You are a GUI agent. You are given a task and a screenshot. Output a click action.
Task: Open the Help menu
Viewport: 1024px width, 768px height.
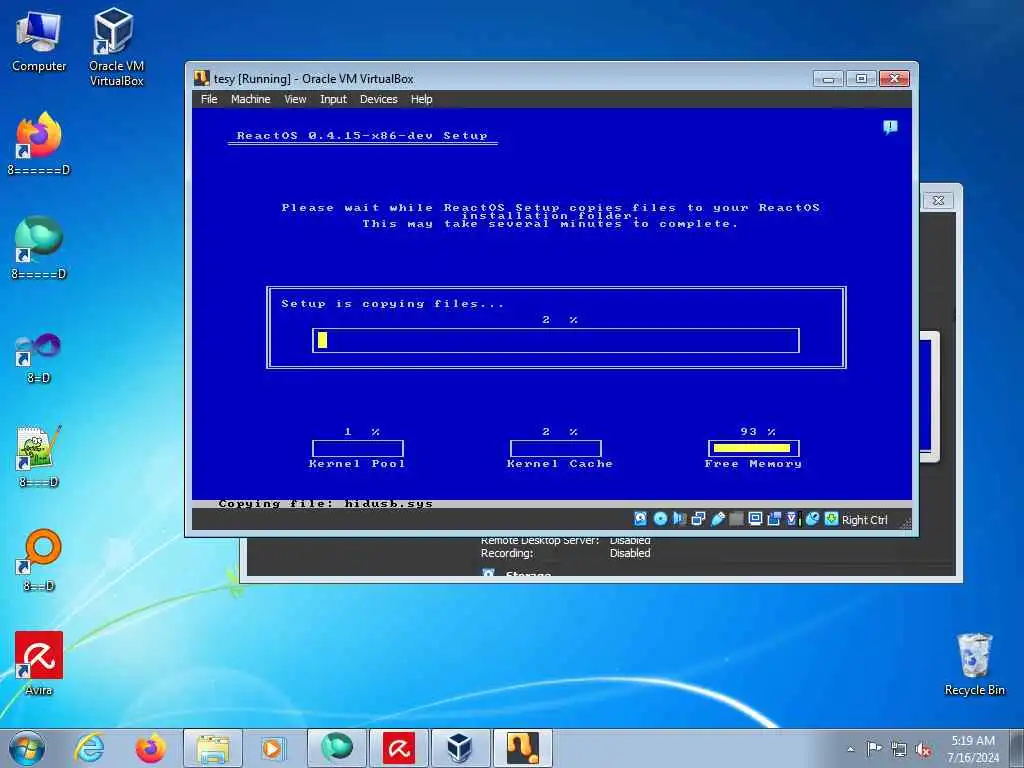pos(421,99)
